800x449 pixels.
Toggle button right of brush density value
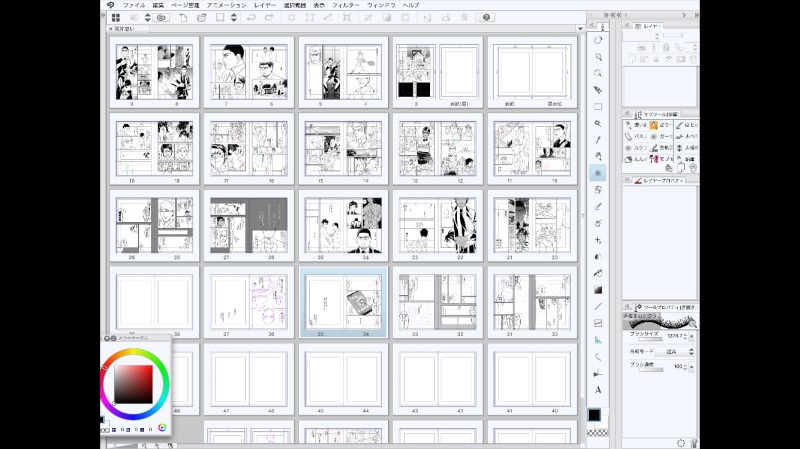tap(692, 366)
